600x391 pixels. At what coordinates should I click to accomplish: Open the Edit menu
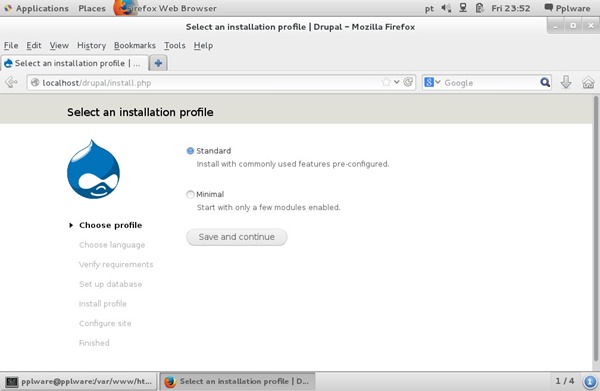tap(34, 46)
